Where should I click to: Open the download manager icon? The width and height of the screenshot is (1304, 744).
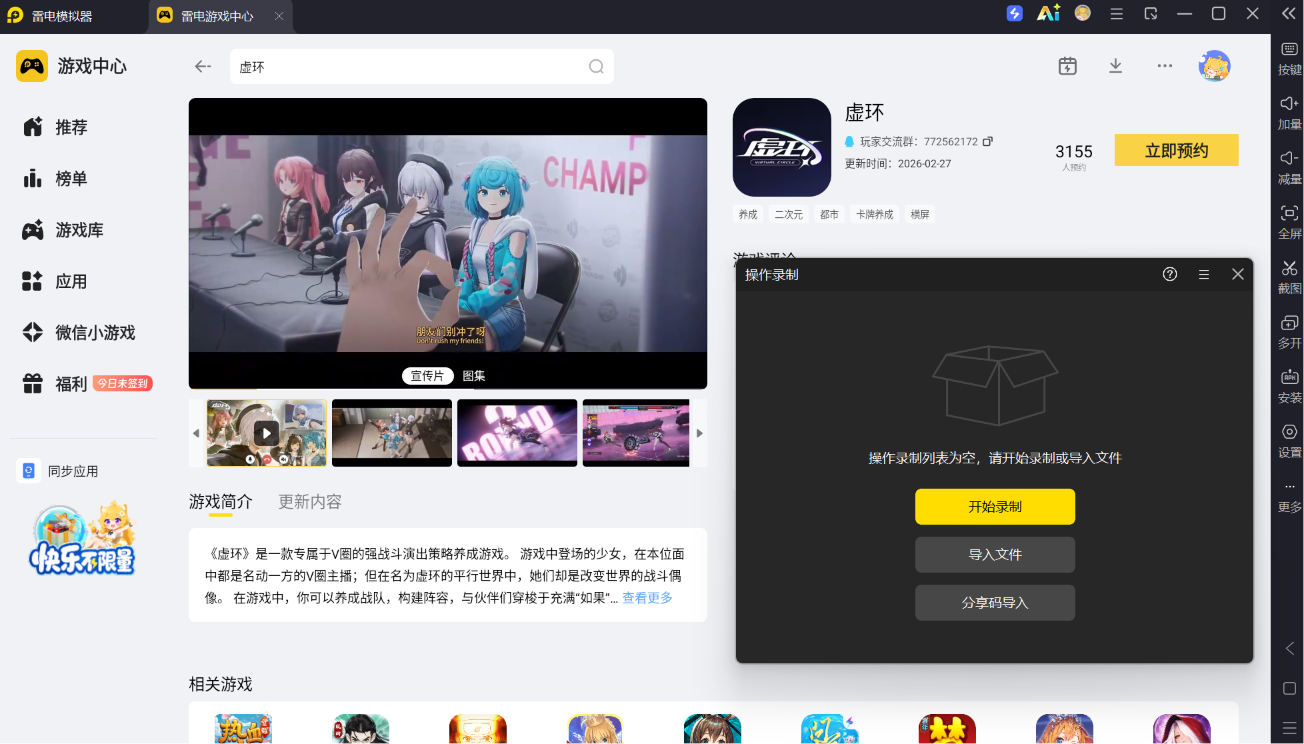(1116, 66)
